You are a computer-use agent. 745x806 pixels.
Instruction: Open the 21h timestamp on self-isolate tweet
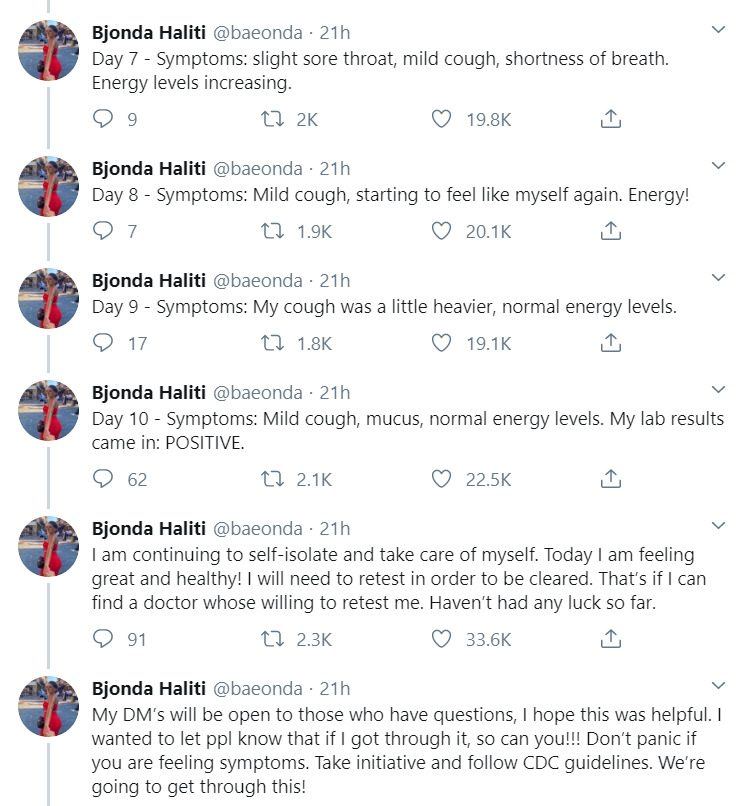click(335, 528)
